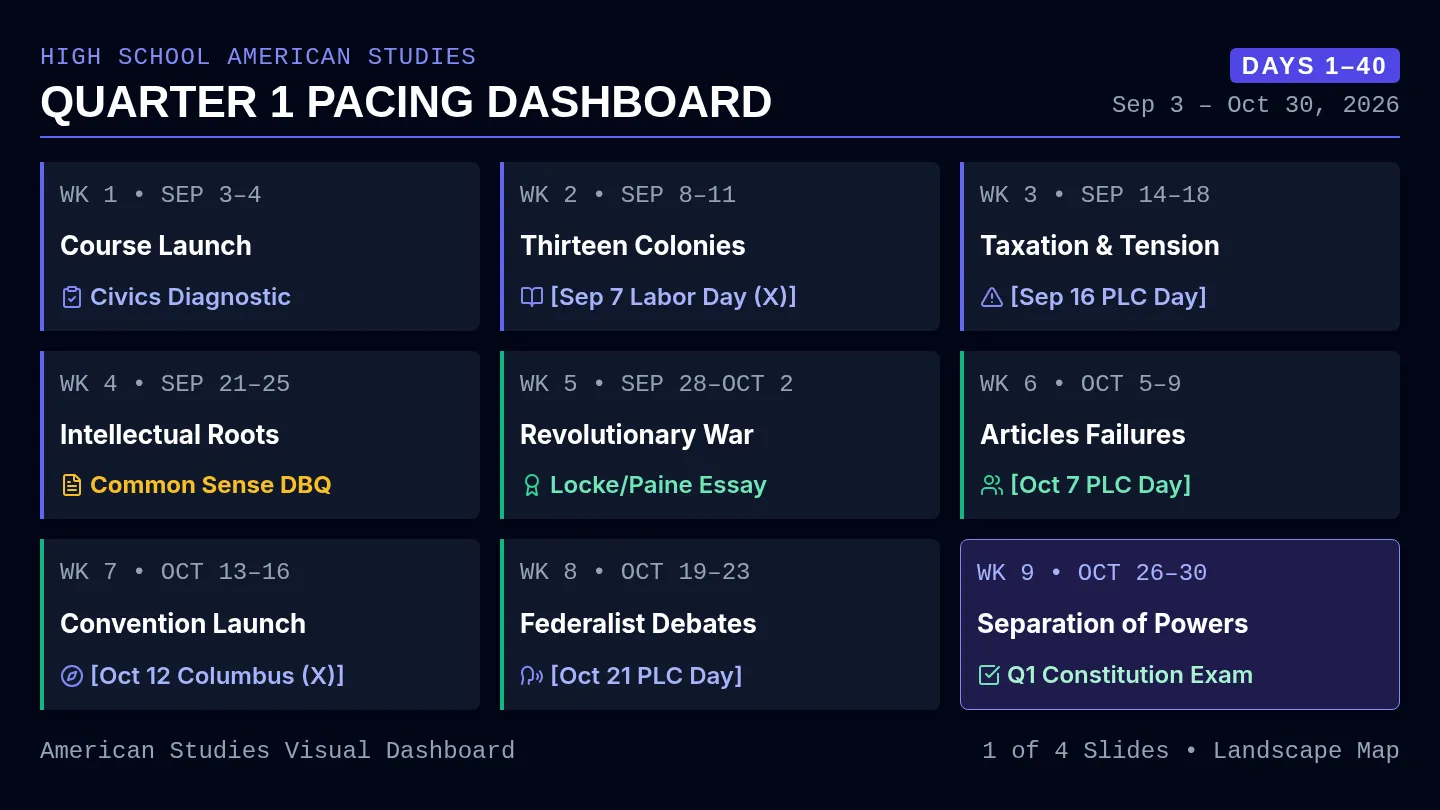This screenshot has height=810, width=1440.
Task: Click the [Oct 21 PLC Day] note
Action: [x=646, y=676]
